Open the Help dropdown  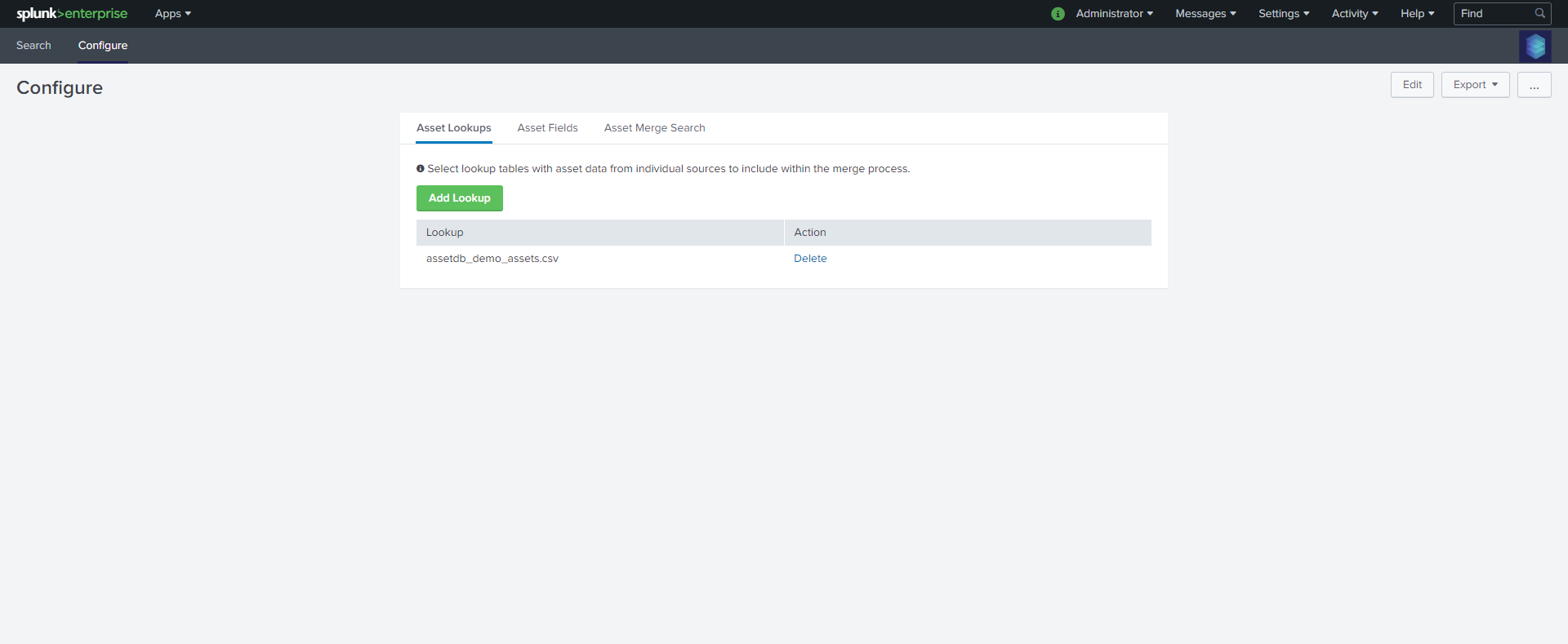click(1417, 14)
